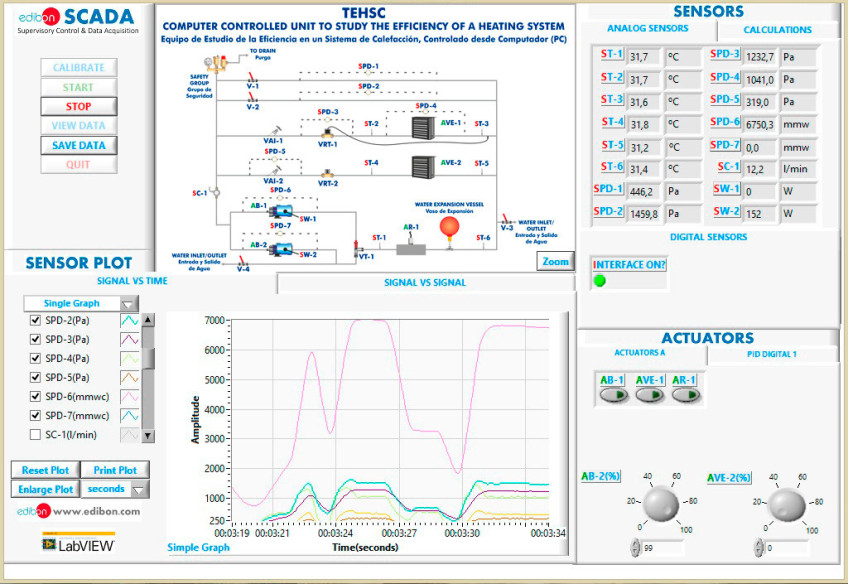Open the SIGNAL VS SIGNAL tab
The height and width of the screenshot is (584, 848).
click(x=425, y=283)
